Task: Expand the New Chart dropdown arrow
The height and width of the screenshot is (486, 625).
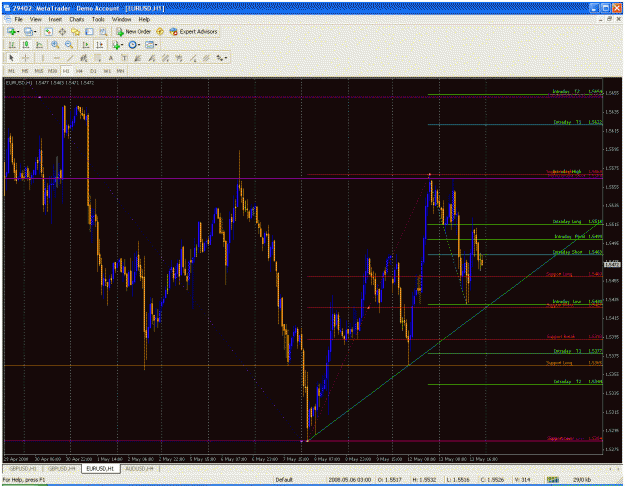Action: tap(18, 31)
